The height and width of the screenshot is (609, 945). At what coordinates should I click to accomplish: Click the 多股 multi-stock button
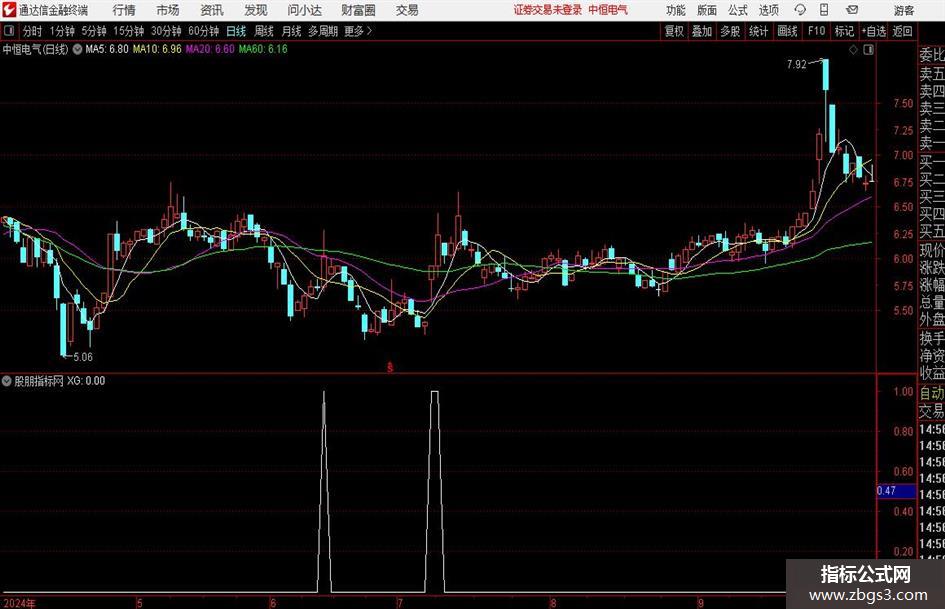tap(730, 31)
